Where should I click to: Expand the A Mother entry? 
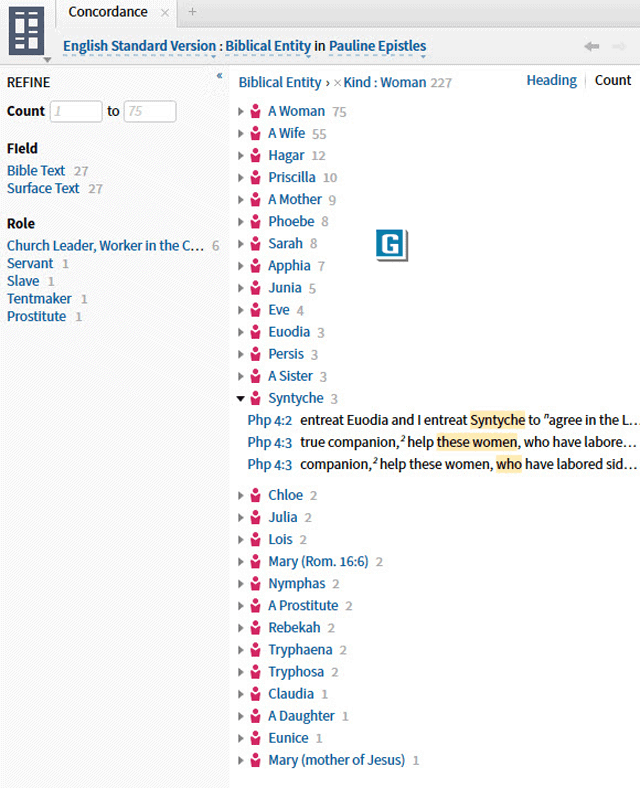click(241, 200)
